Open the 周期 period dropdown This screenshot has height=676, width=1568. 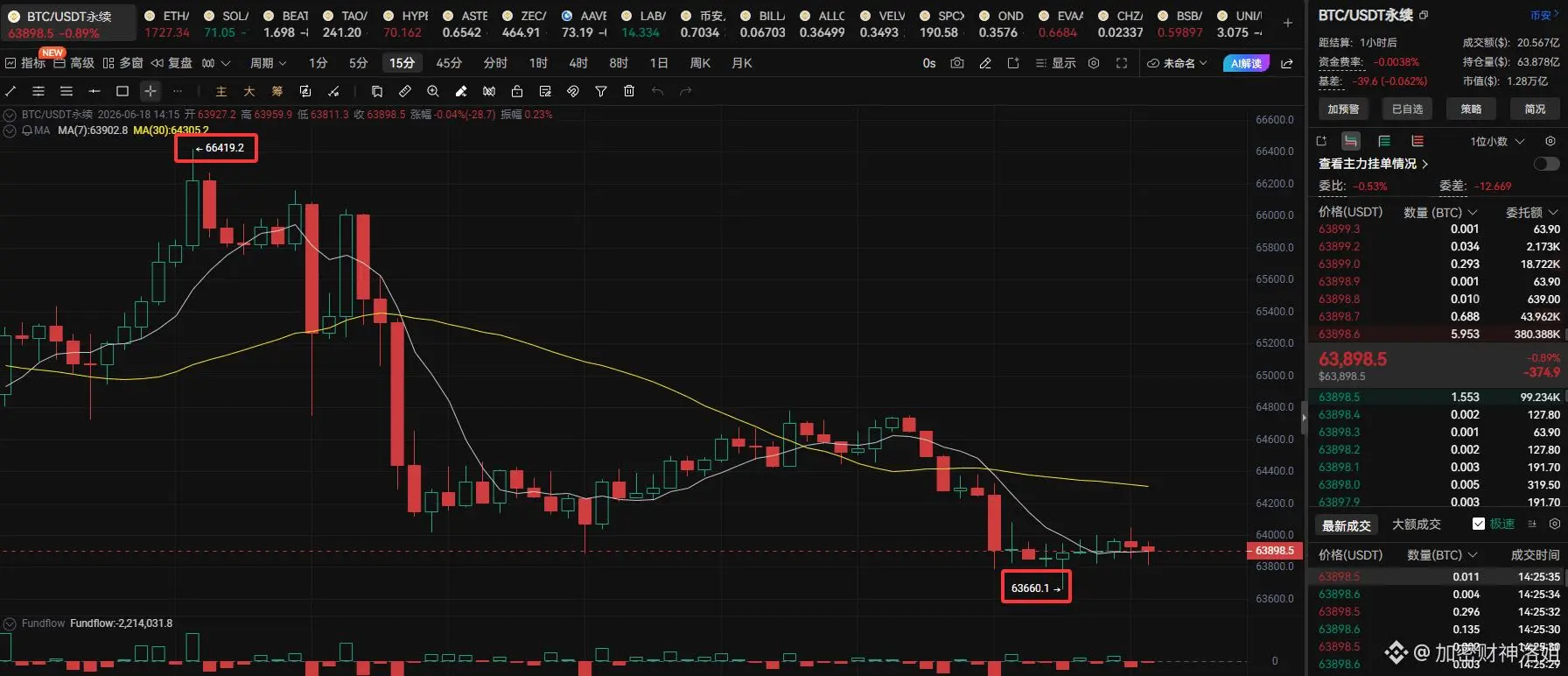(268, 63)
